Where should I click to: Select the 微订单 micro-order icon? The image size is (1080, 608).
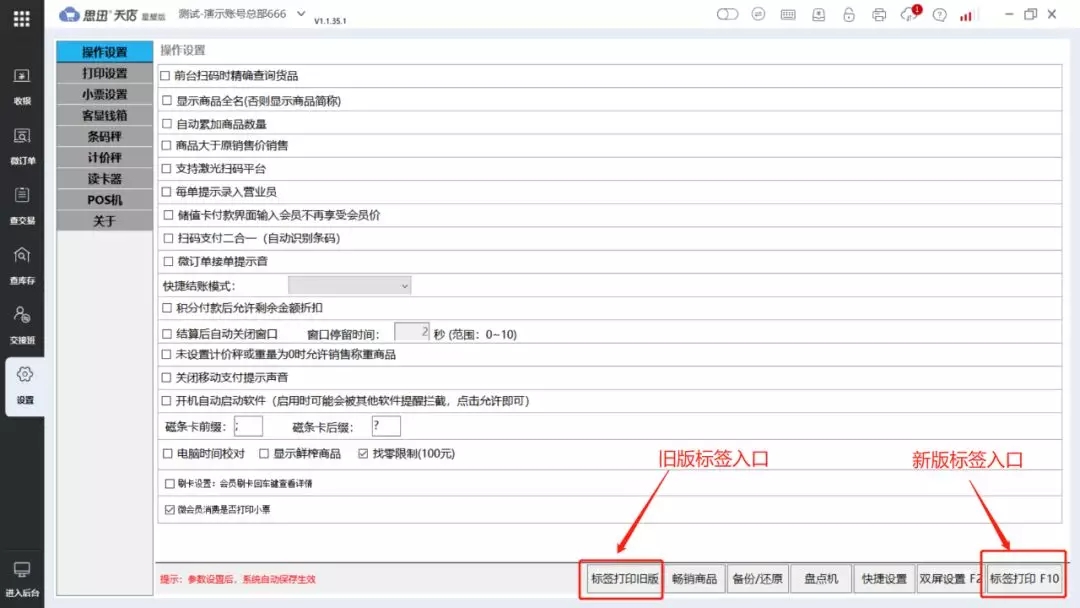click(x=23, y=147)
